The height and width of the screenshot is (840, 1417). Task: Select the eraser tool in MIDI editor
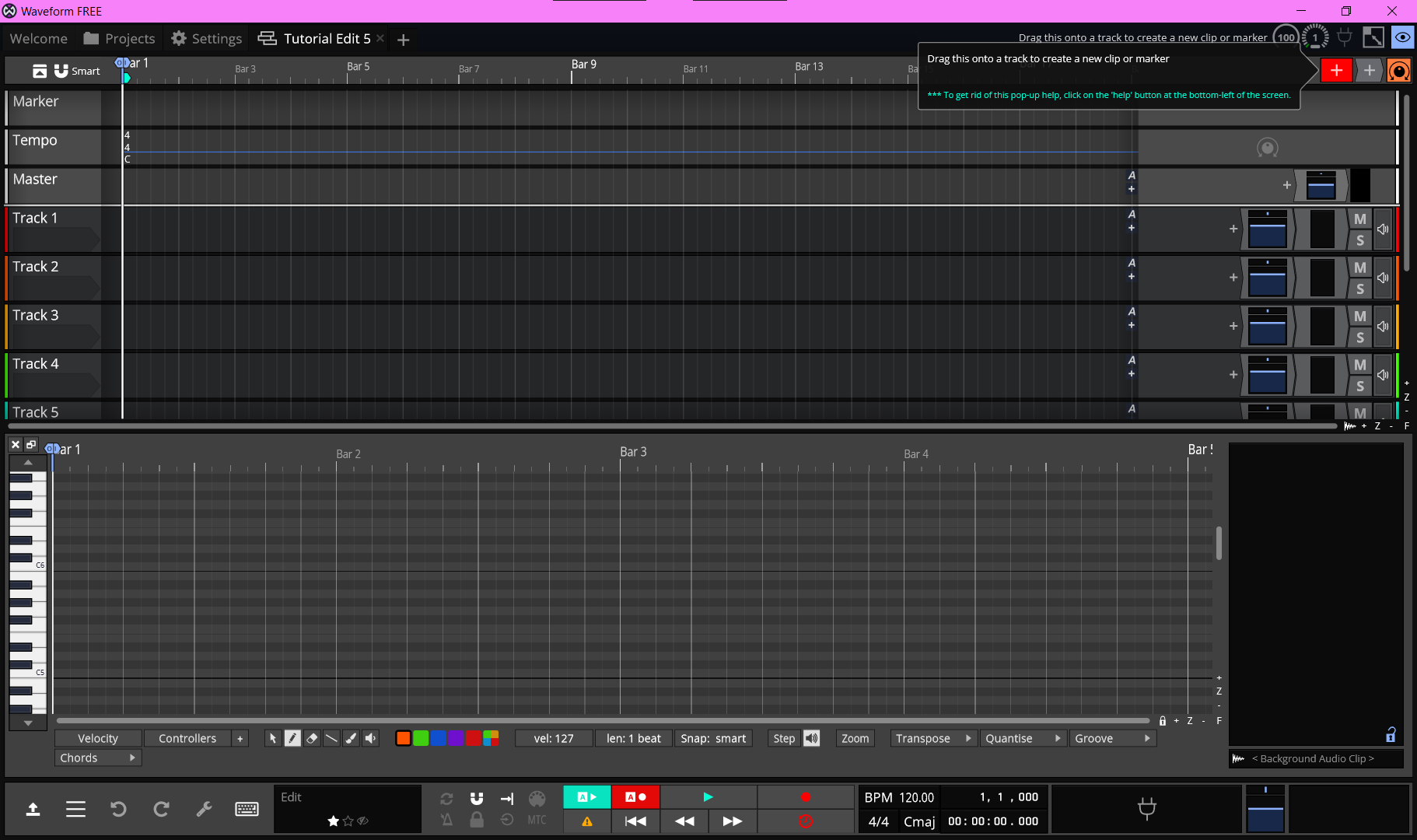312,738
